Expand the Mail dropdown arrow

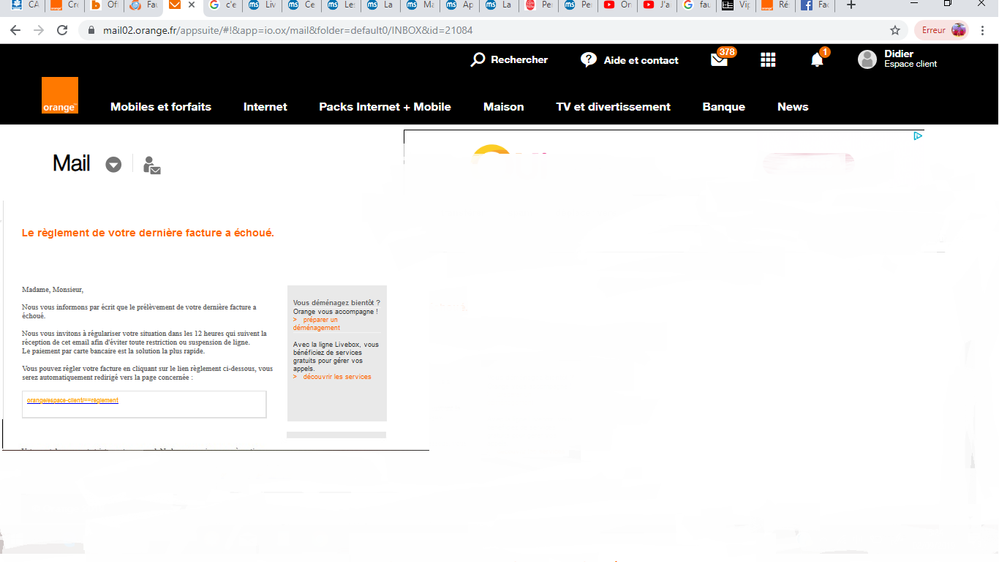(x=114, y=165)
